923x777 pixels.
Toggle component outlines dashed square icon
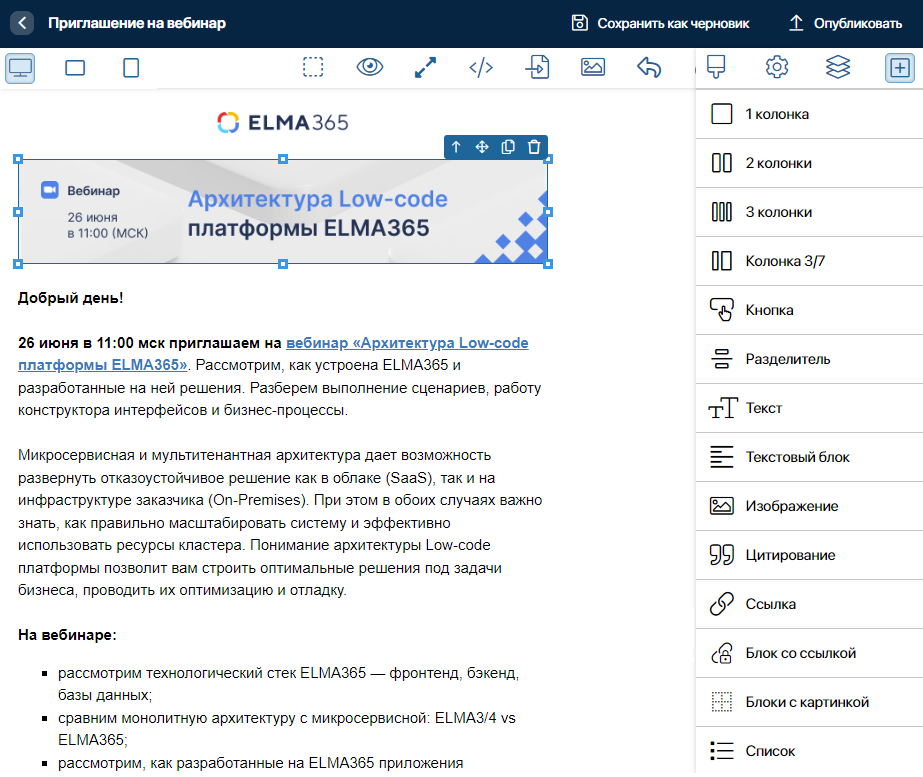[313, 67]
